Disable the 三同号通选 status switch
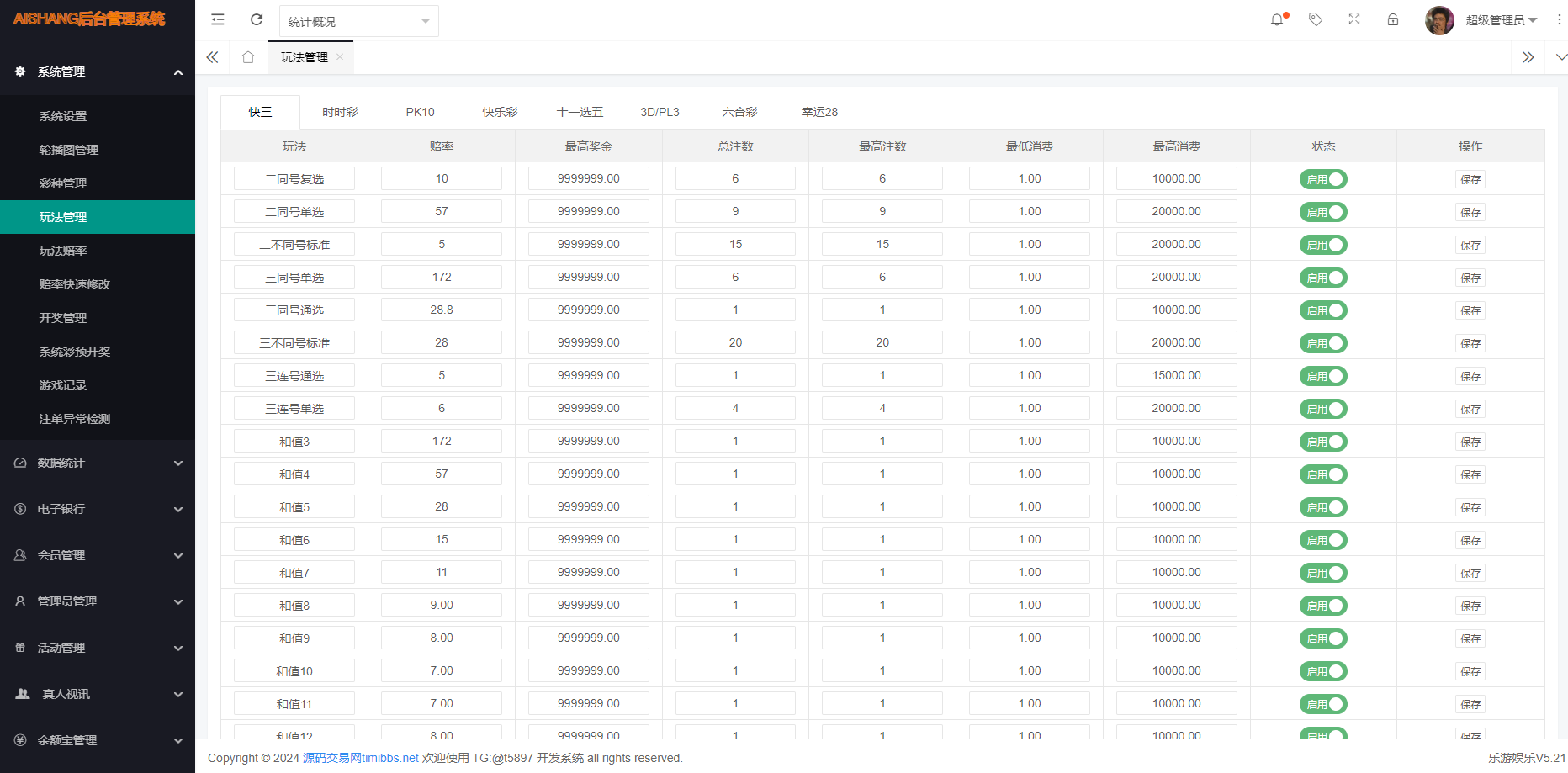 (1323, 310)
